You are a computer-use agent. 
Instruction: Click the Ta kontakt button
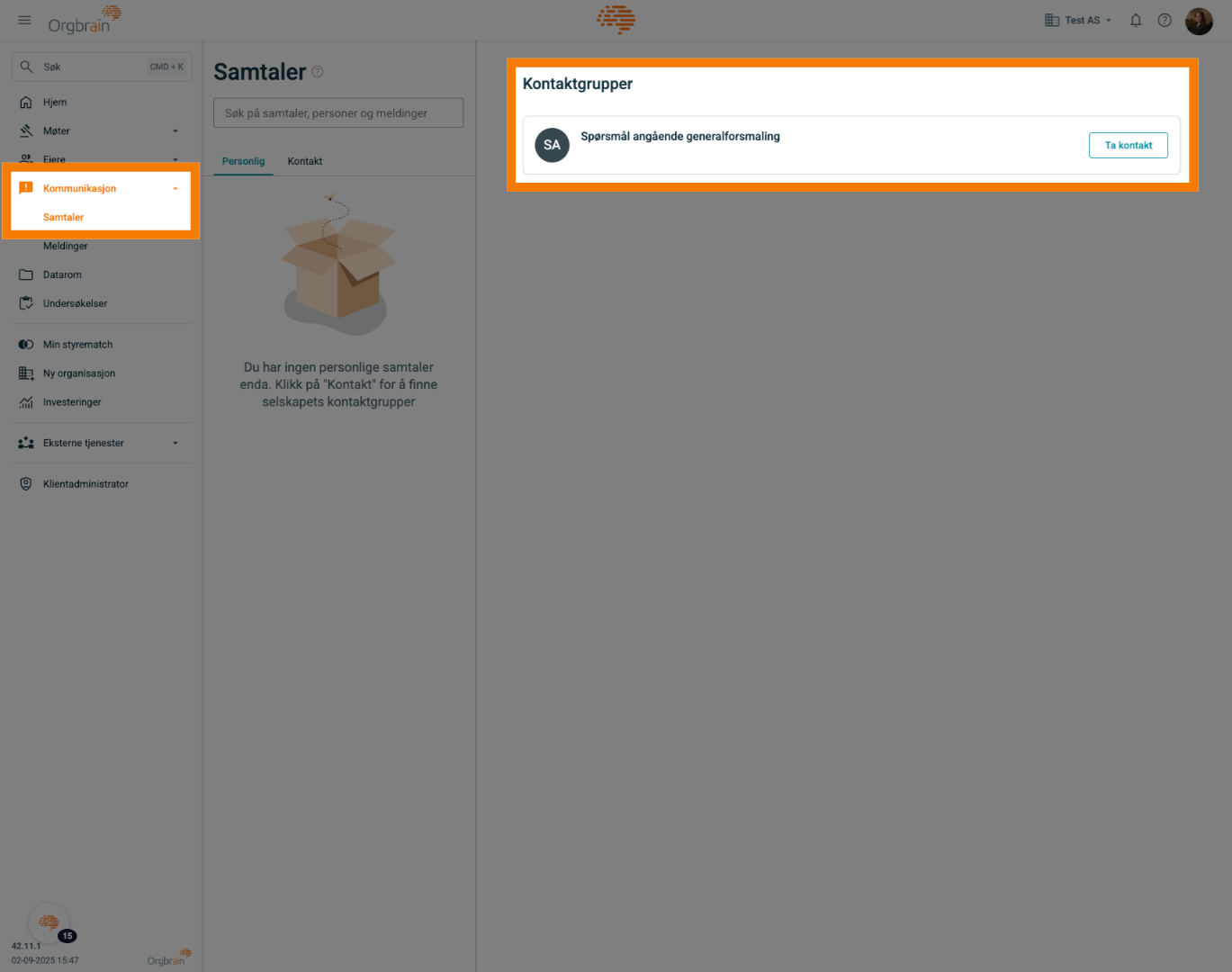coord(1129,145)
